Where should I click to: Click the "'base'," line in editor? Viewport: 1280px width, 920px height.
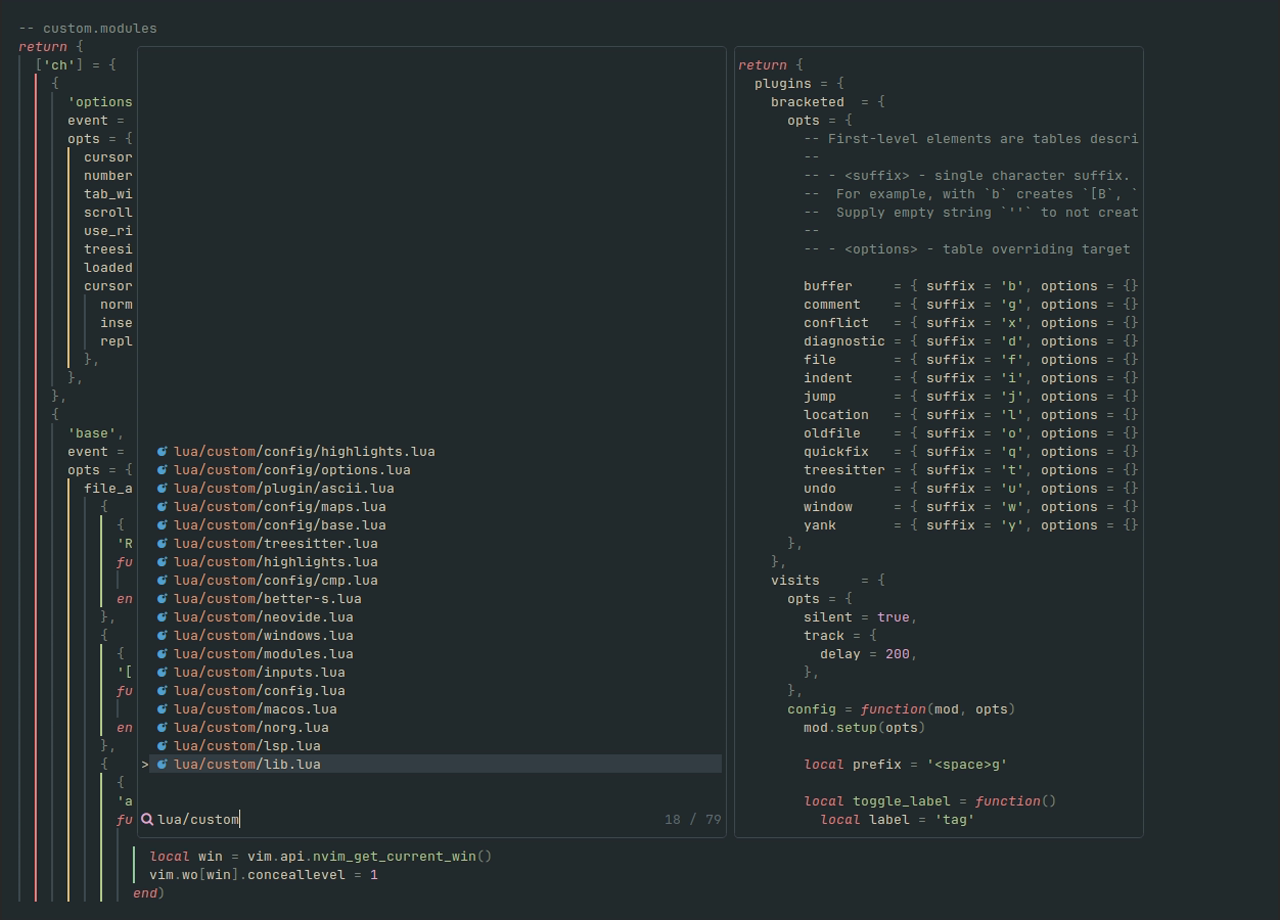point(96,433)
